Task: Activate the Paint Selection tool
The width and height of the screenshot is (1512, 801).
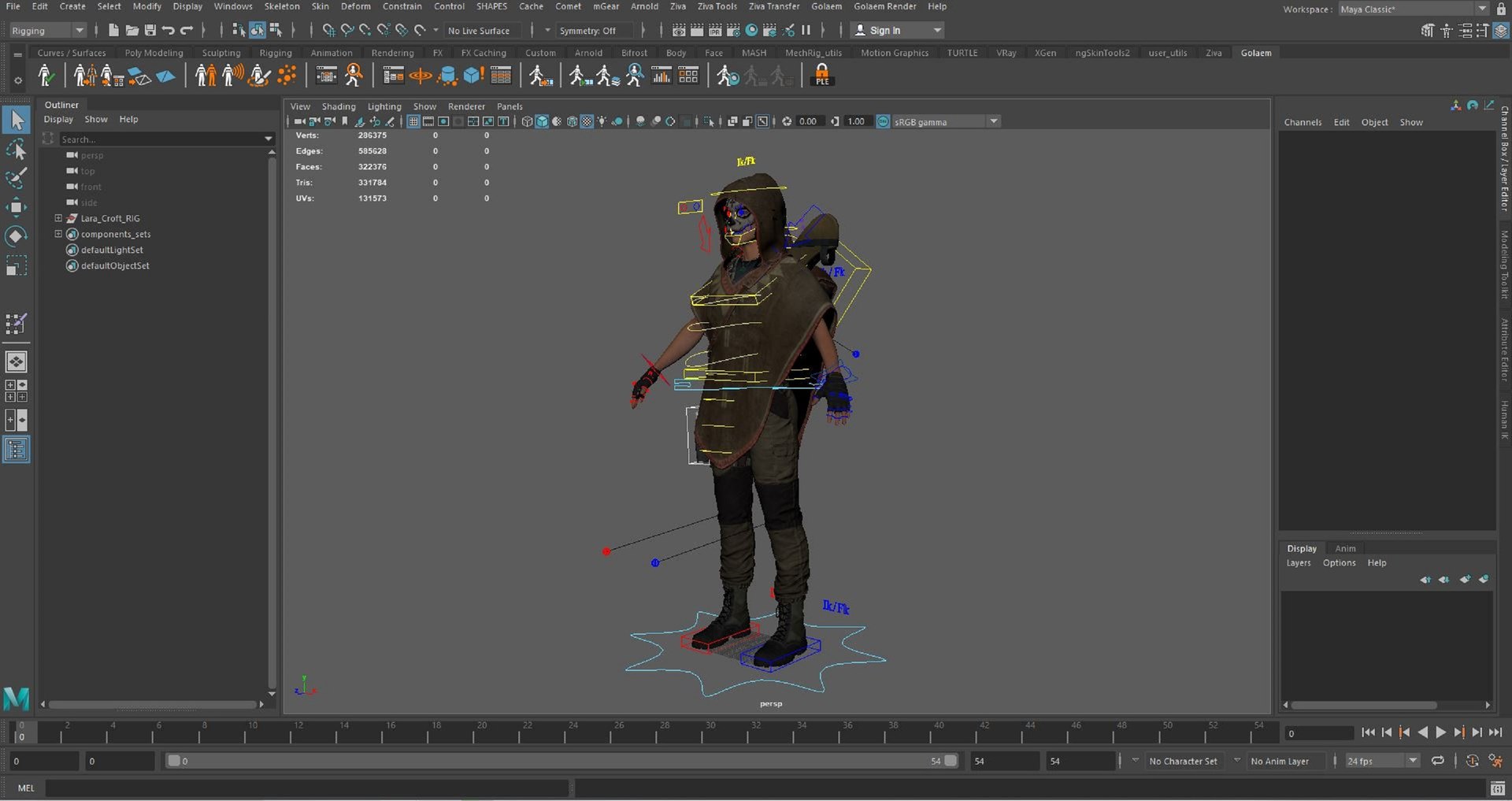Action: tap(17, 178)
